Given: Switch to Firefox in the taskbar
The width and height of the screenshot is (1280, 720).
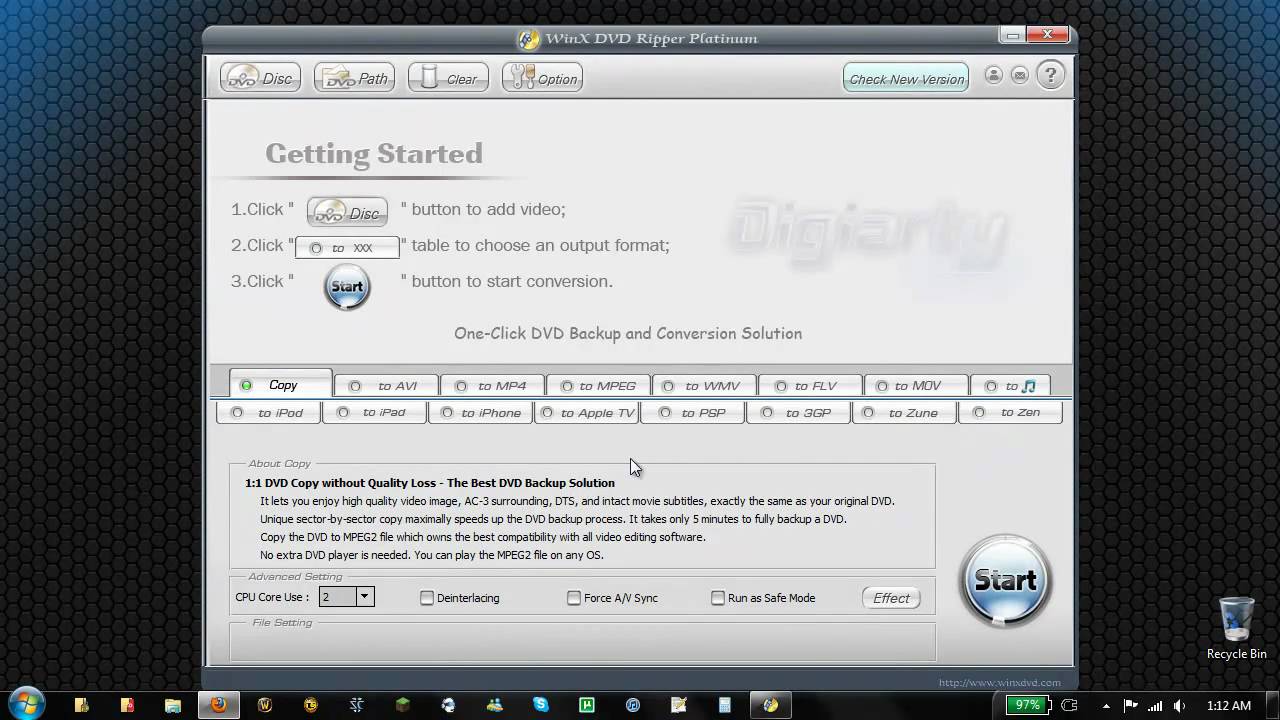Looking at the screenshot, I should click(218, 705).
